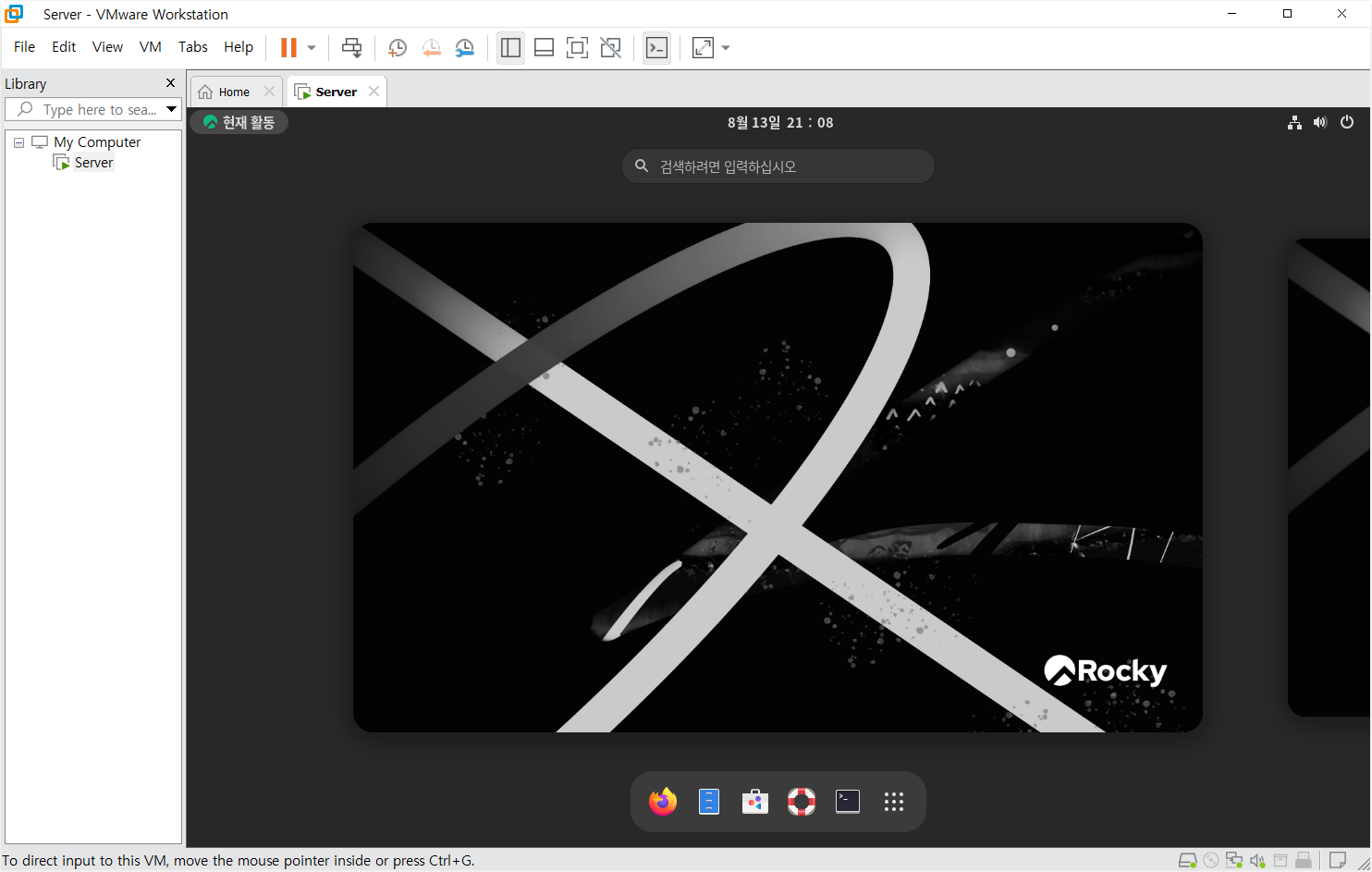1372x872 pixels.
Task: Click the stretch guest display icon
Action: 704,47
